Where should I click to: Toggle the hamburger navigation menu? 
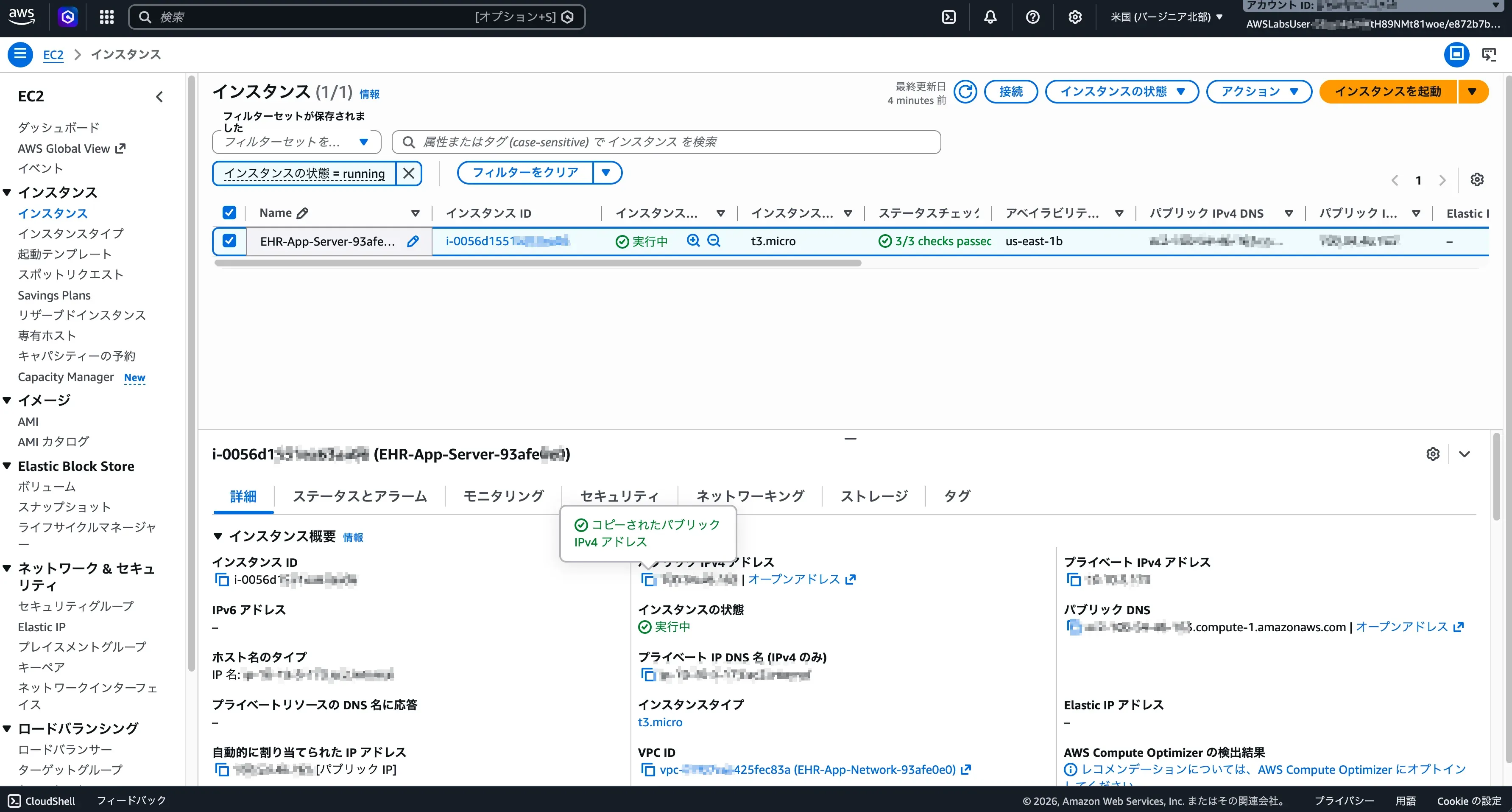click(x=20, y=54)
